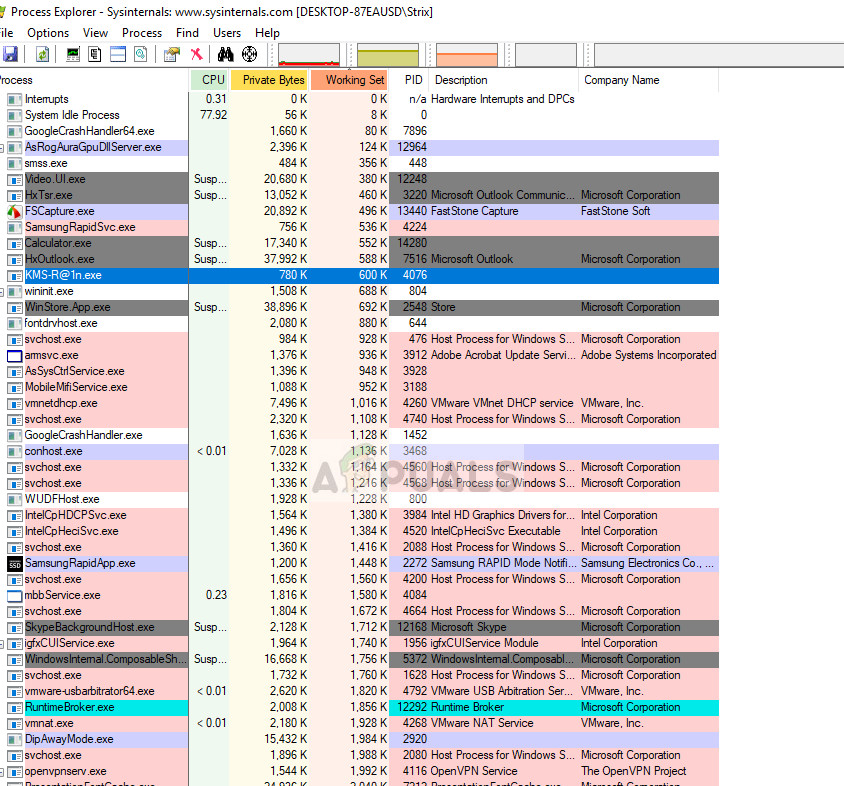Select the highlighted KMS-R@1n.exe process
Image resolution: width=844 pixels, height=786 pixels.
(x=100, y=275)
